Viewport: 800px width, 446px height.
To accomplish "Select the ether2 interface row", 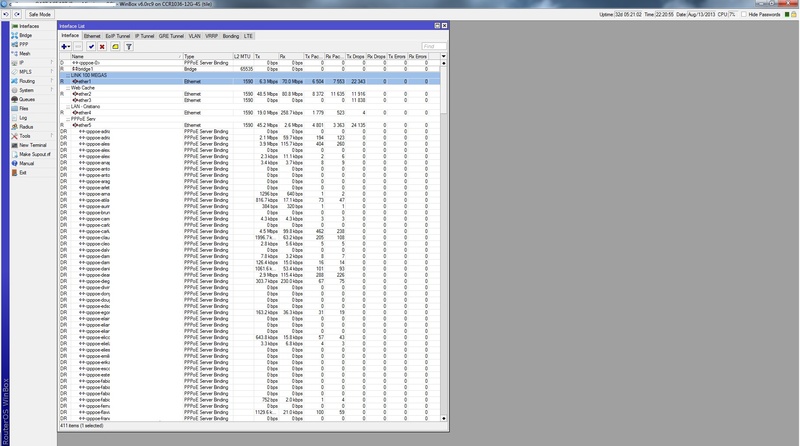I will (x=250, y=94).
